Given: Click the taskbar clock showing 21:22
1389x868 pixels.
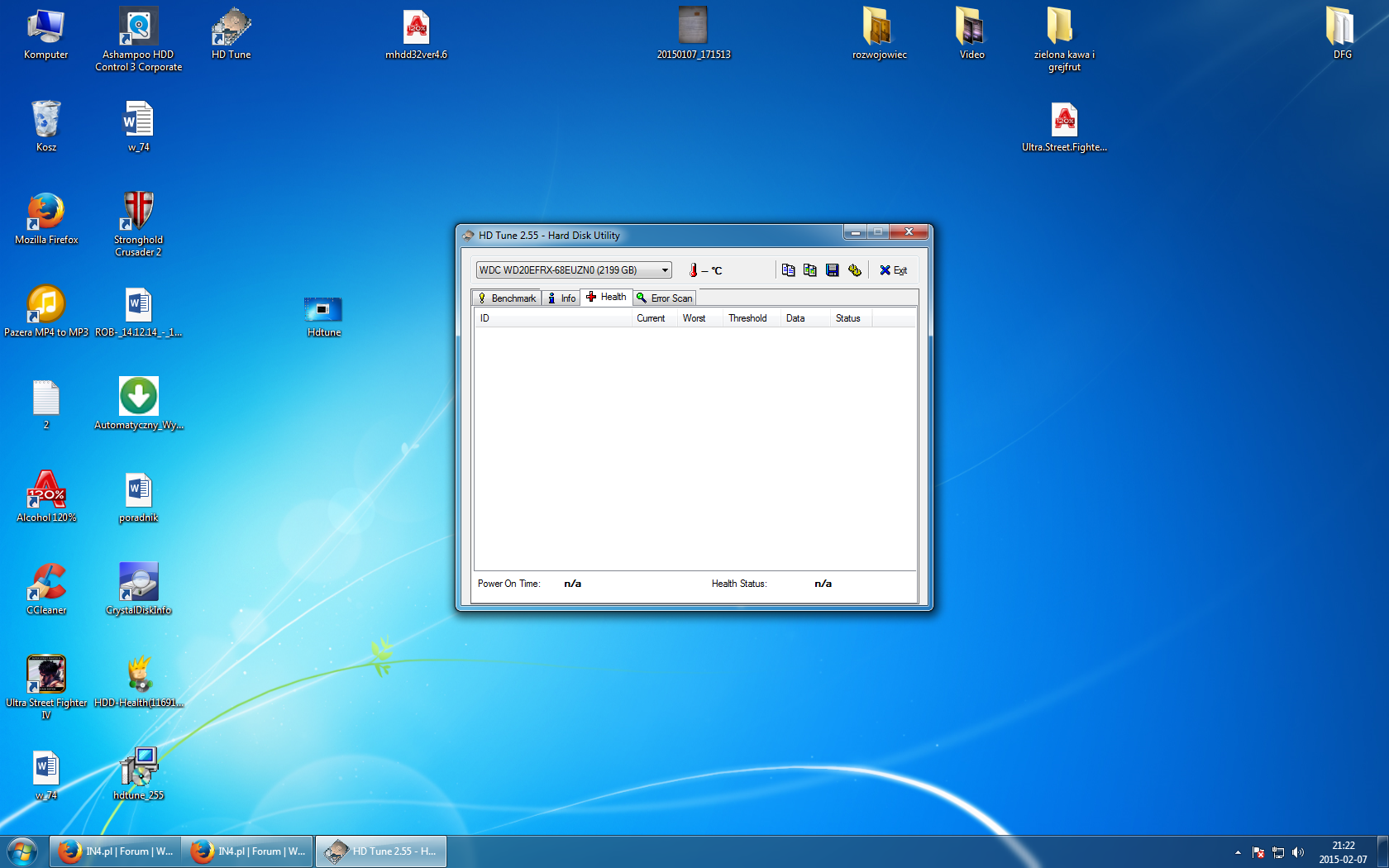Looking at the screenshot, I should point(1343,852).
